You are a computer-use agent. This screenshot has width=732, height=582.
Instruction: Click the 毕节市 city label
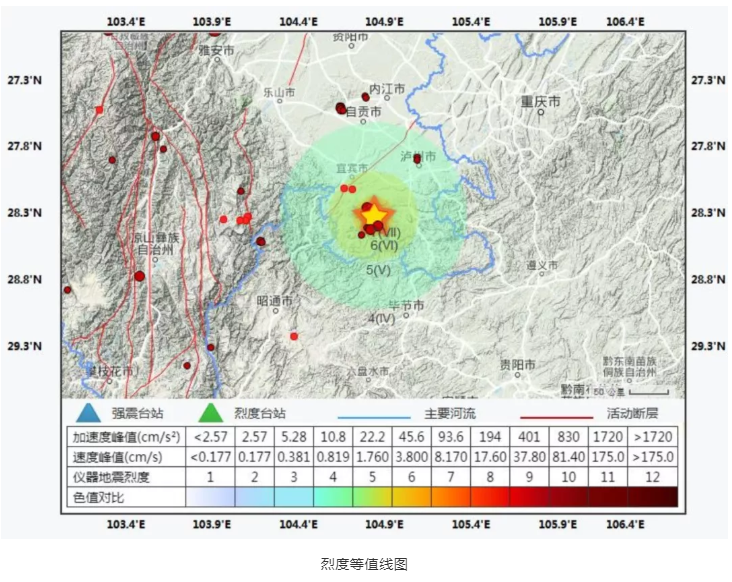[406, 305]
